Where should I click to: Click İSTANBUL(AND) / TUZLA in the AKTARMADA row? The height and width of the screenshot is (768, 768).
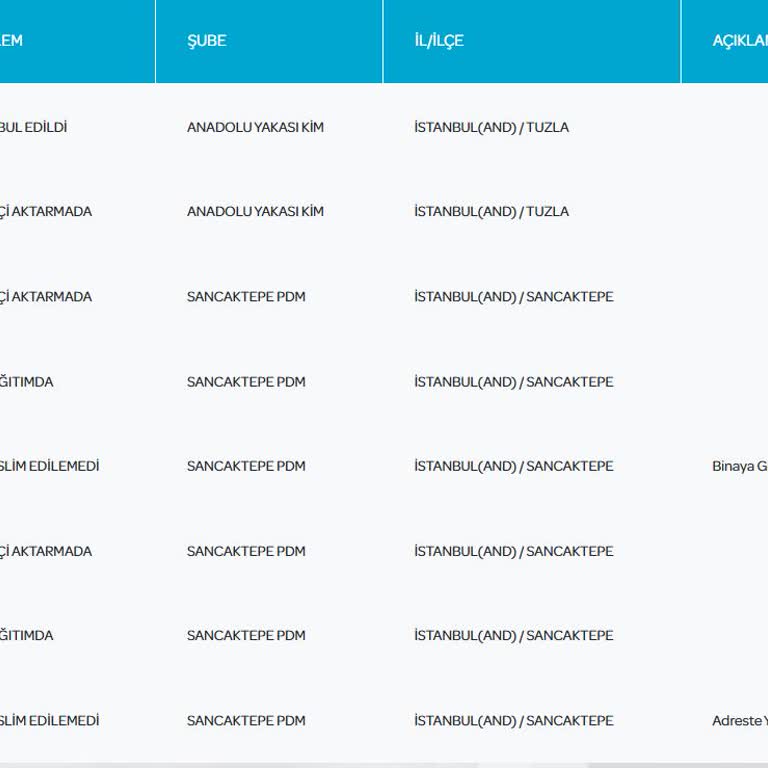491,212
